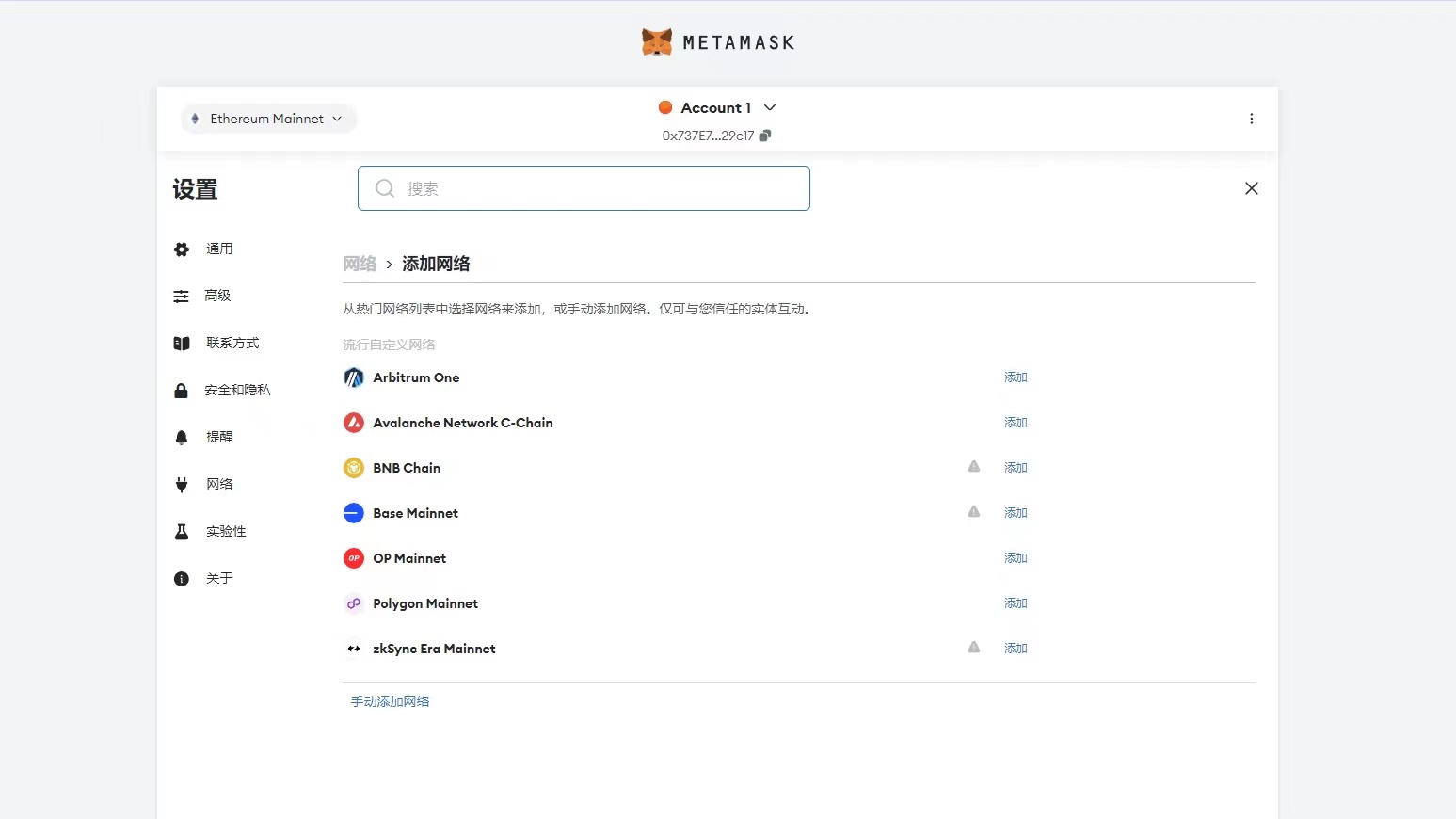Copy address 0x737E...29c17 with copy icon

coord(765,136)
